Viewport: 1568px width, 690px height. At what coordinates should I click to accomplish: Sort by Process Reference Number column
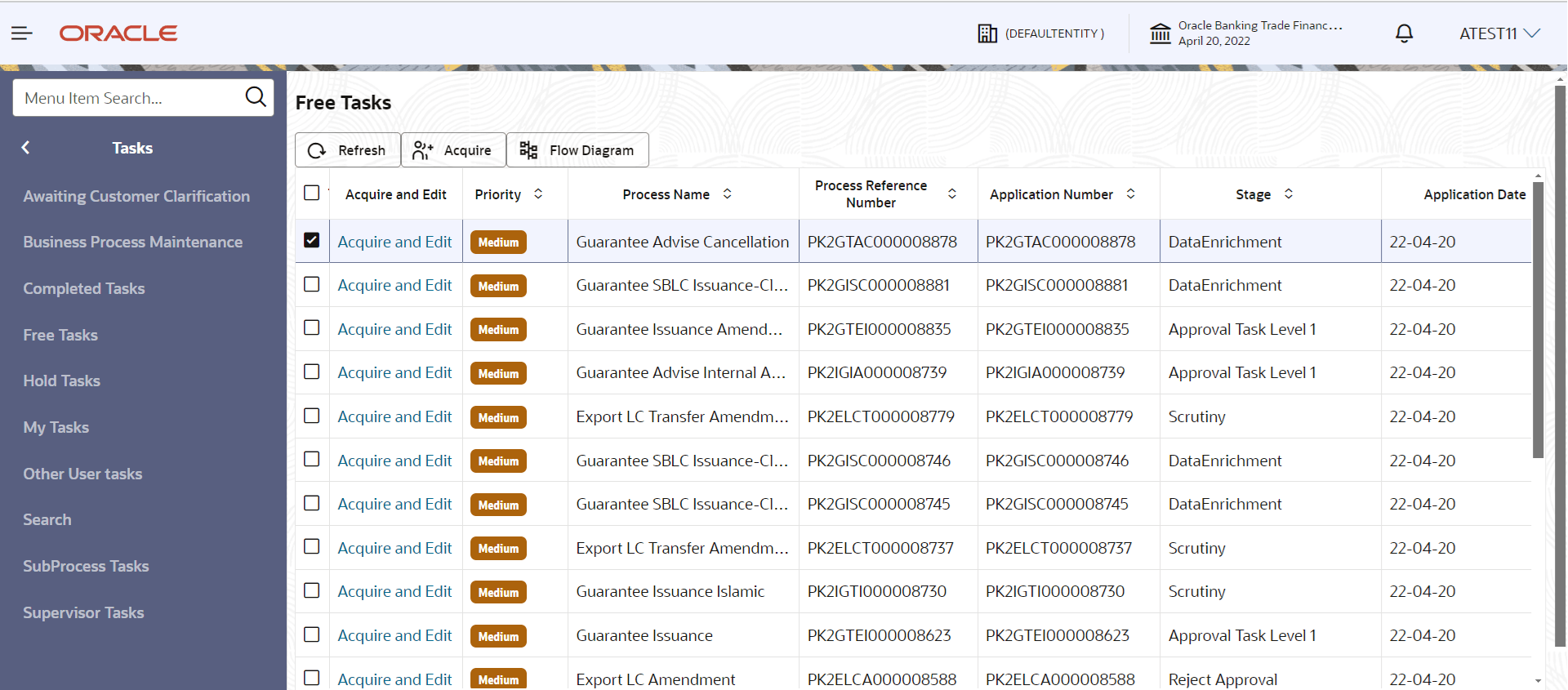pyautogui.click(x=952, y=194)
